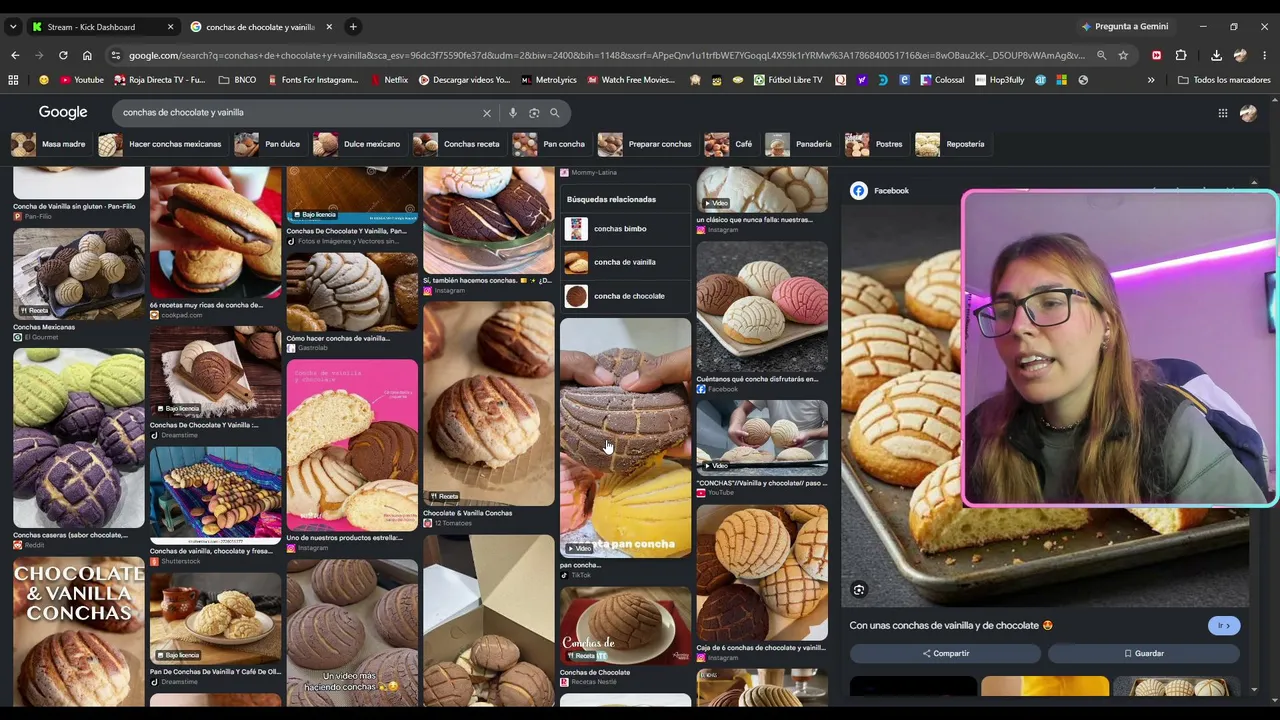This screenshot has height=720, width=1280.
Task: Visit the source with the Ir button
Action: [1224, 625]
